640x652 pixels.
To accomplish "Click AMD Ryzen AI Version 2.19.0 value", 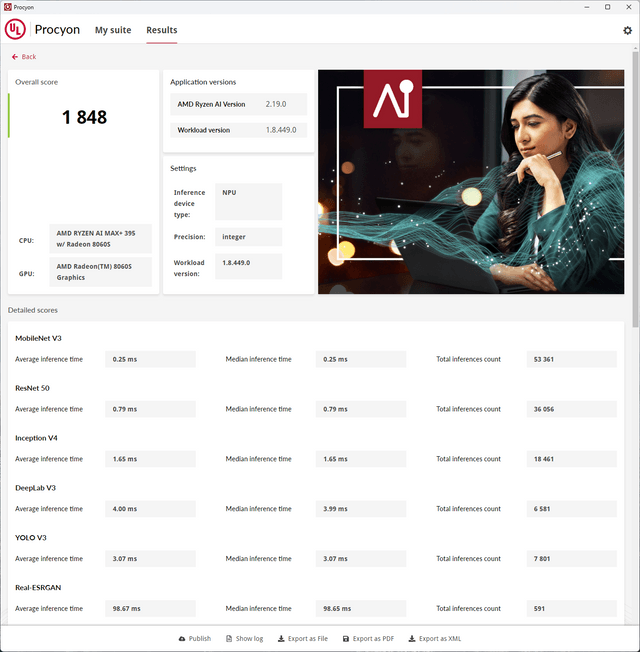I will [x=276, y=104].
